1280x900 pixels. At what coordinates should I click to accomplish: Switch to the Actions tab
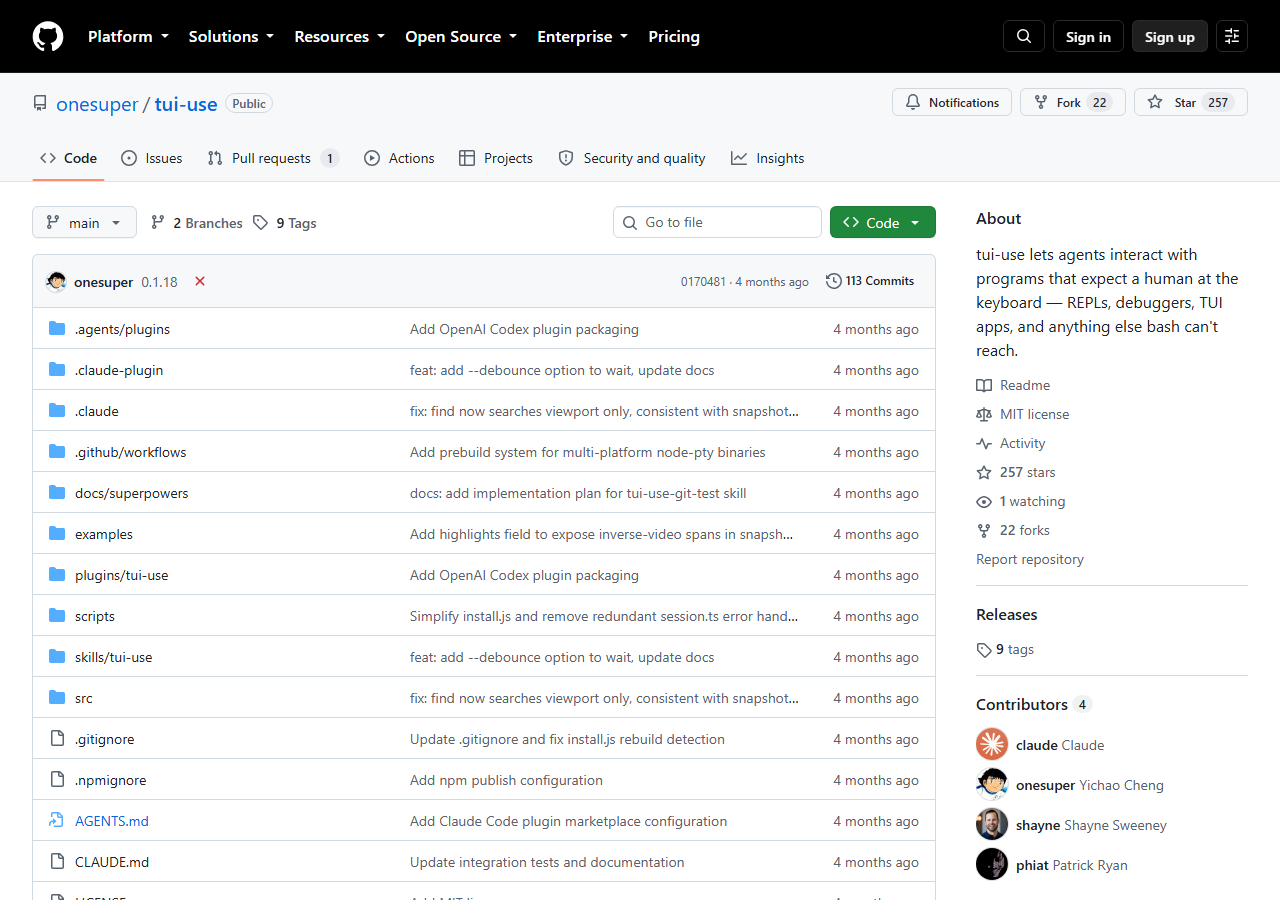coord(399,158)
